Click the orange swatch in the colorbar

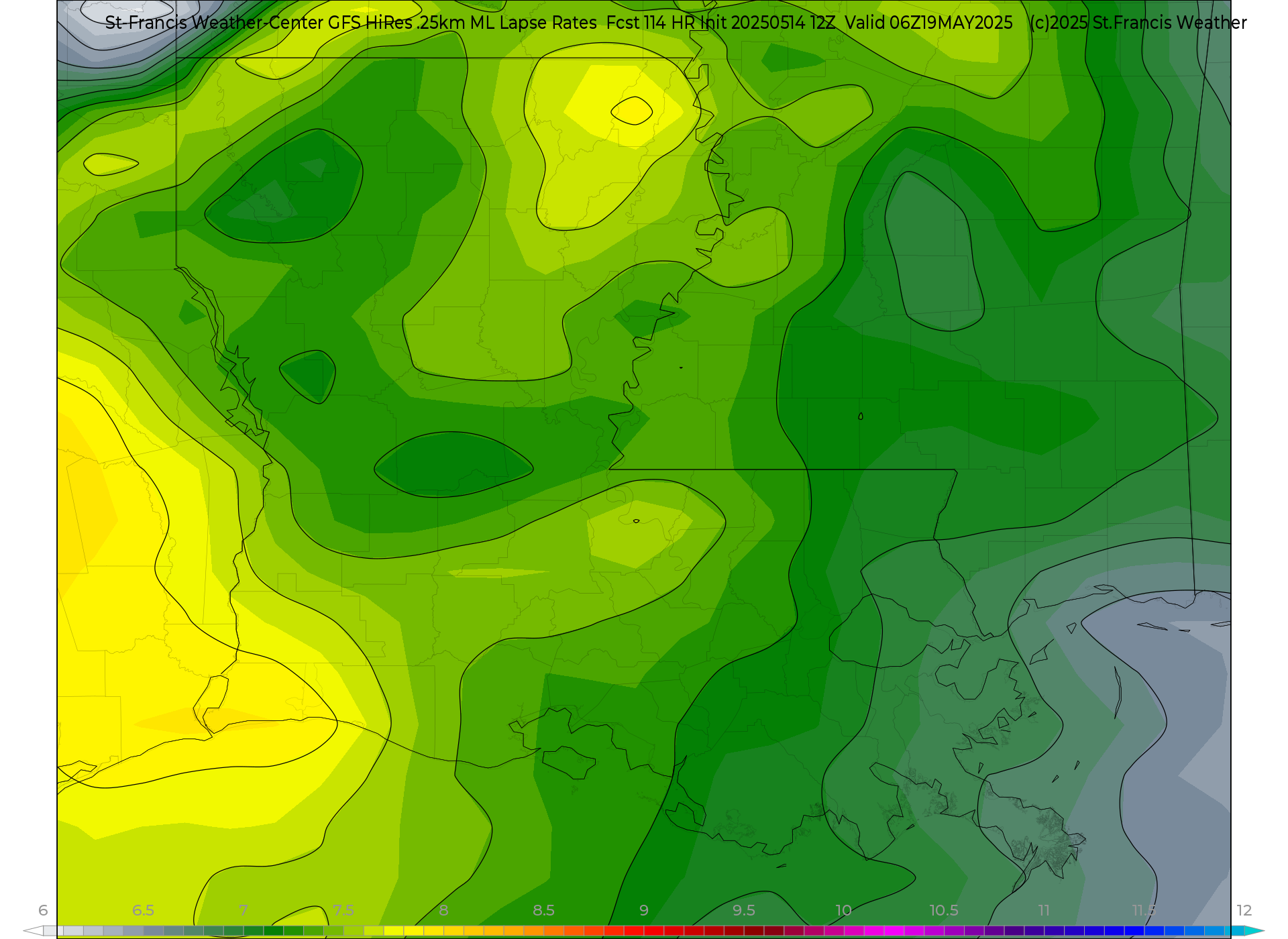point(533,931)
